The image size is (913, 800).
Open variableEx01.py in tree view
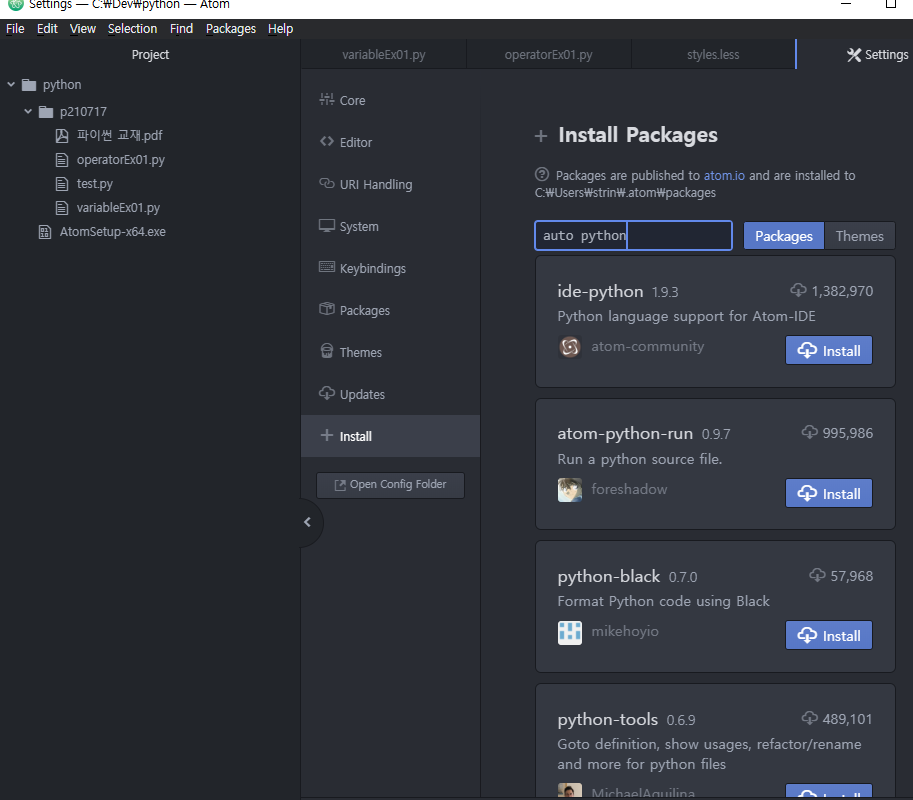(x=118, y=207)
